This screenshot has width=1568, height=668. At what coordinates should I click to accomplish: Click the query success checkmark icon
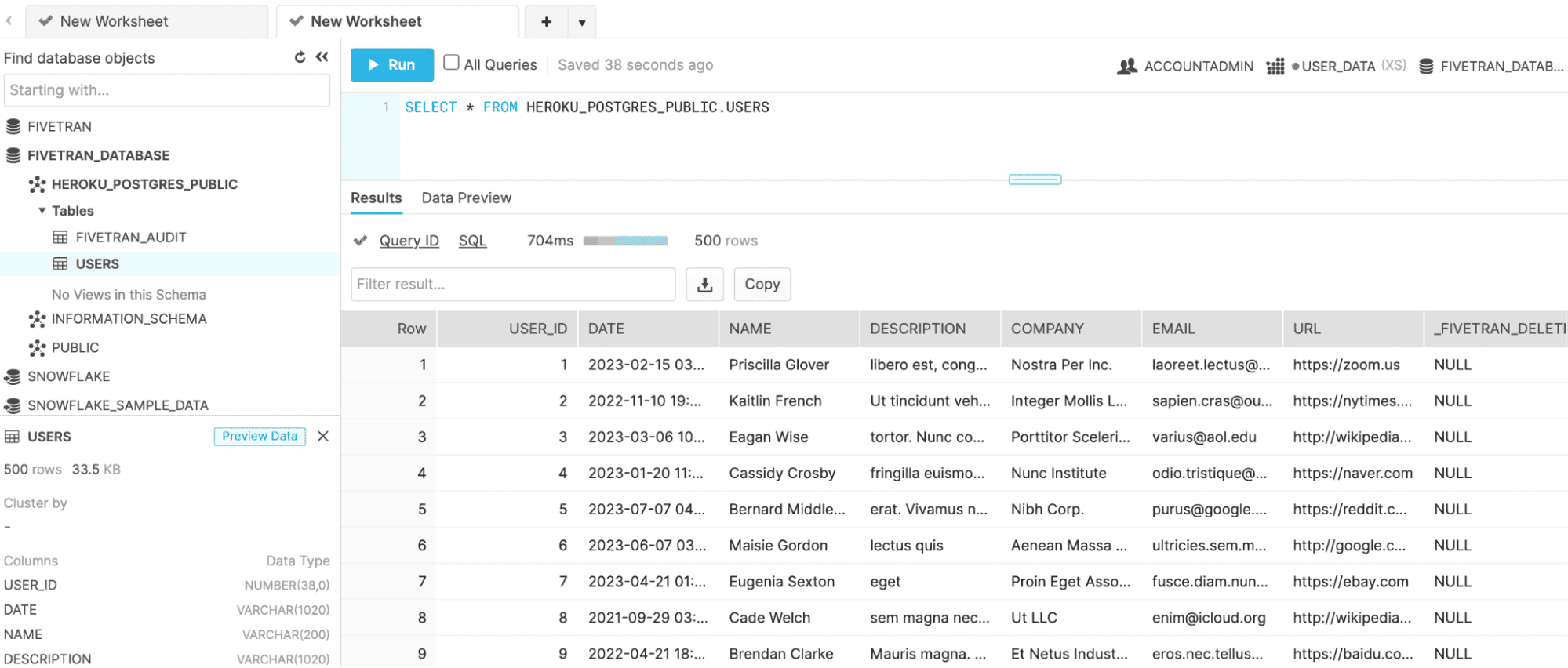360,241
